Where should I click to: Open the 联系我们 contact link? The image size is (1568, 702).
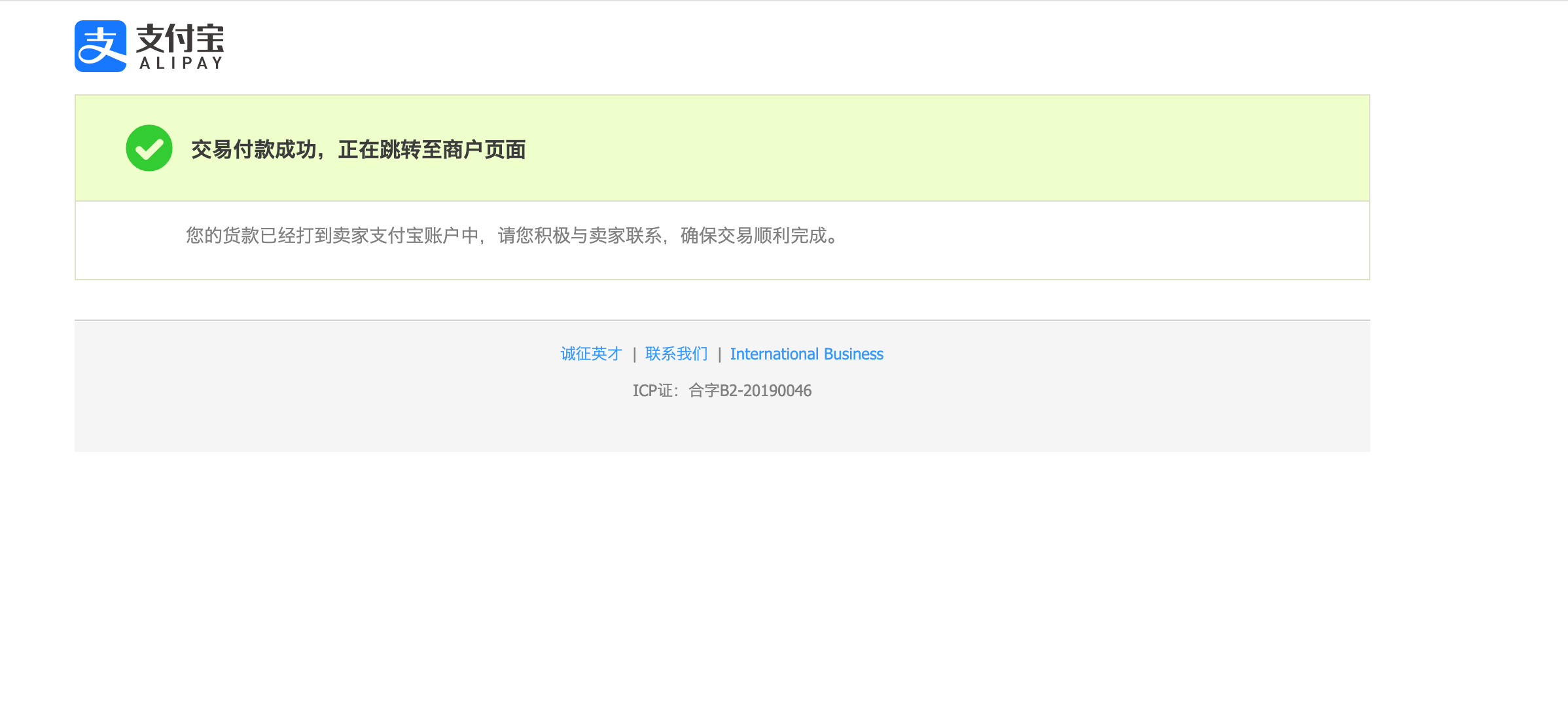click(x=676, y=354)
